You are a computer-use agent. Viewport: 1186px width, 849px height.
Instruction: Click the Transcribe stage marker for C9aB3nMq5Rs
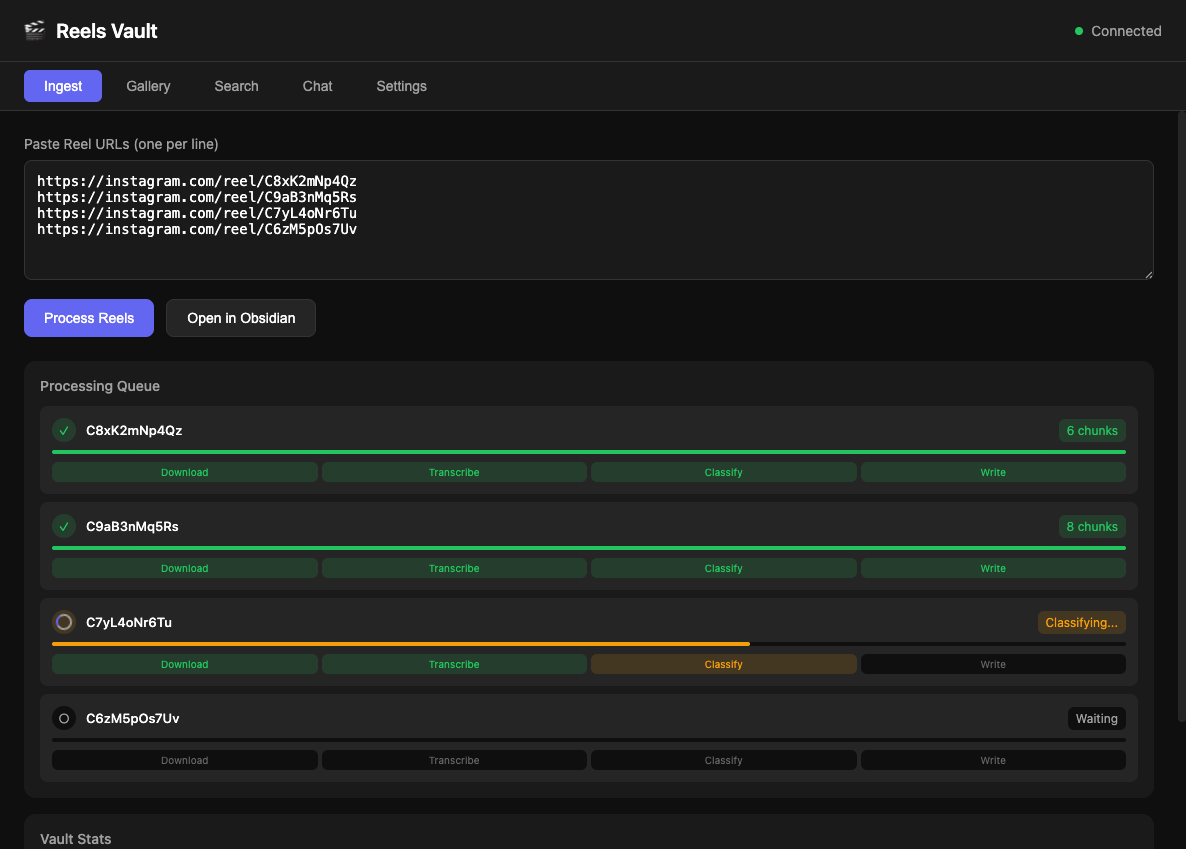click(454, 567)
